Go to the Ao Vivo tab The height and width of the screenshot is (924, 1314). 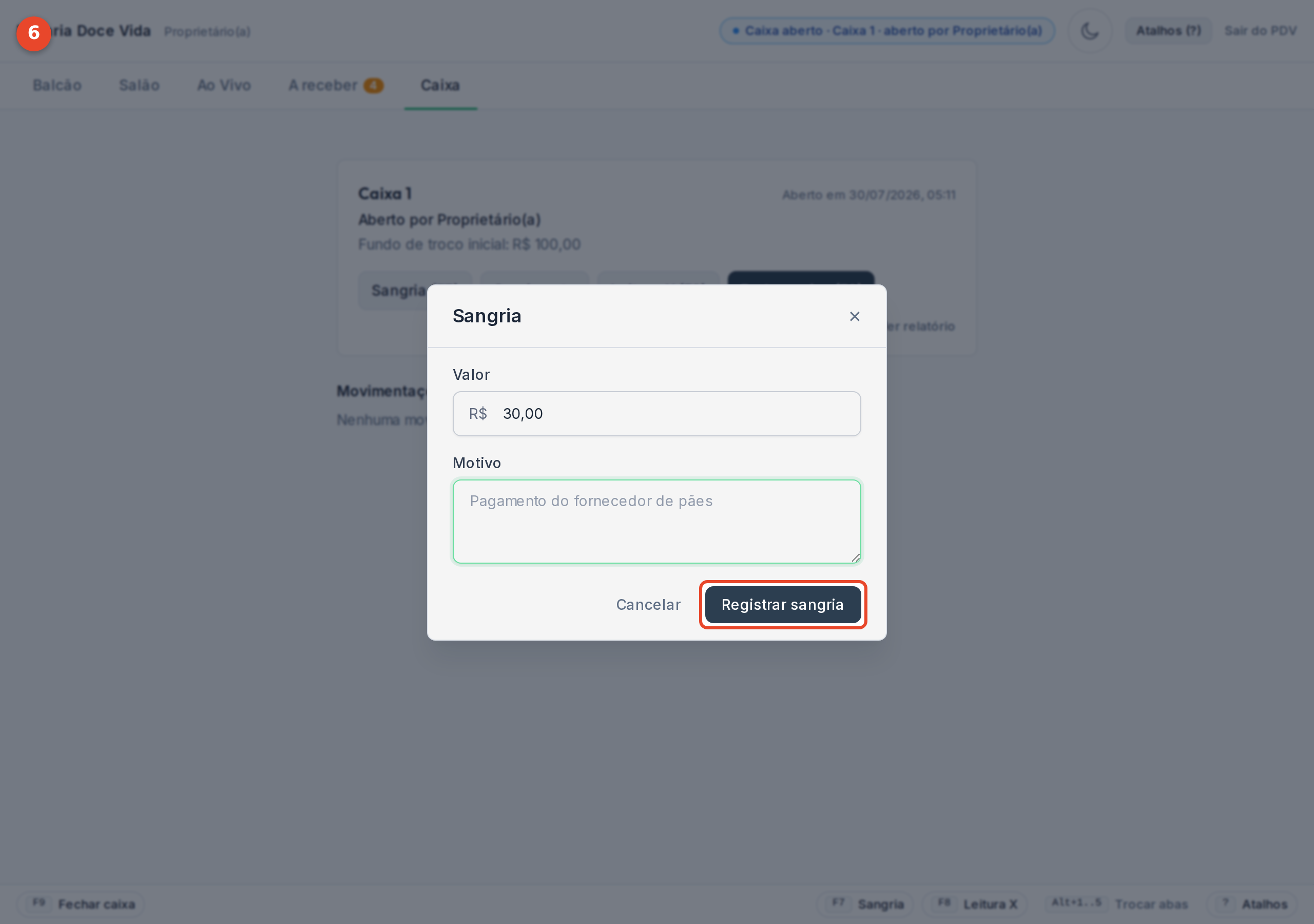point(224,85)
